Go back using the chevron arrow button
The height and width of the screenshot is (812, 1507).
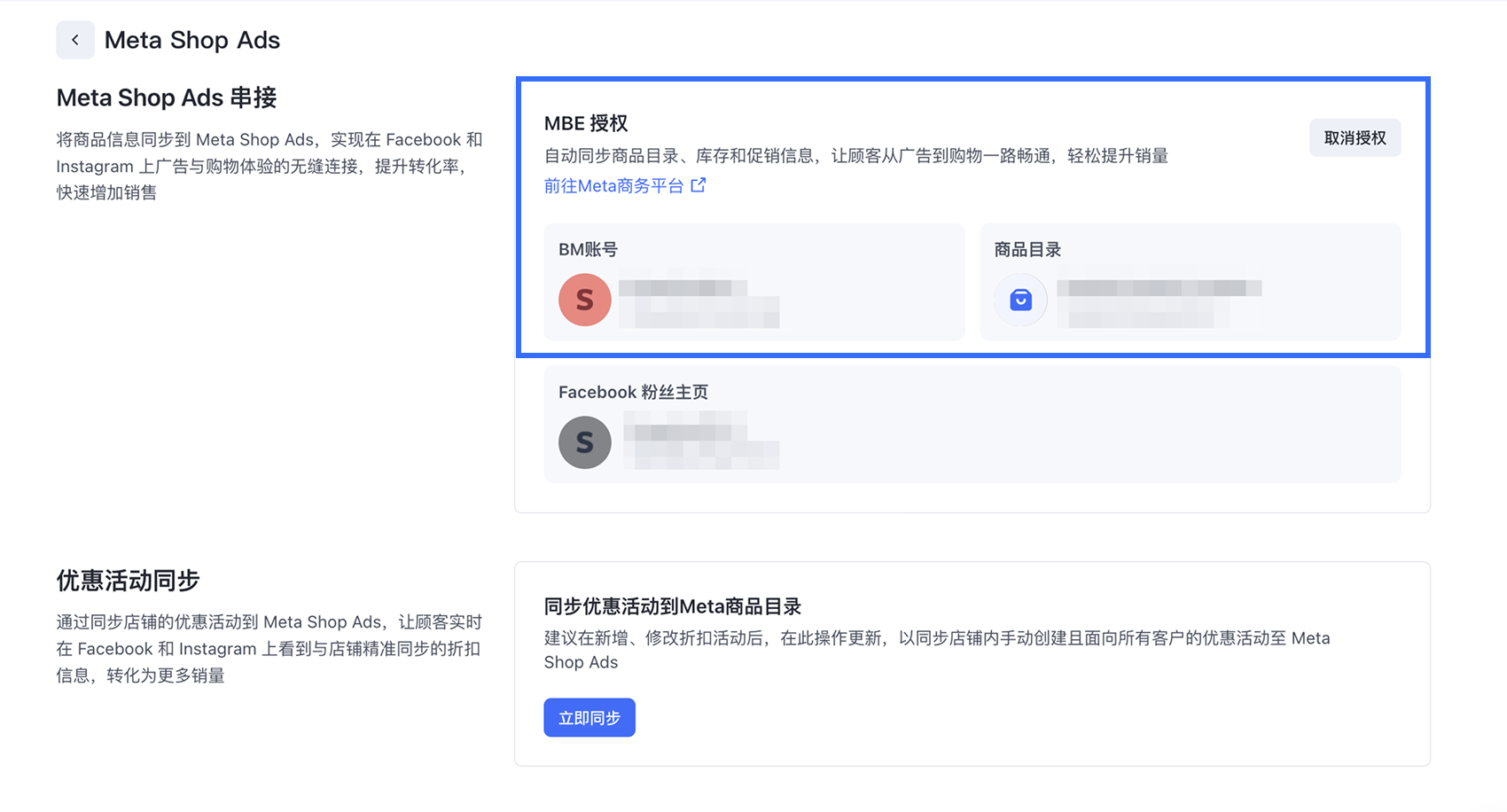point(75,40)
